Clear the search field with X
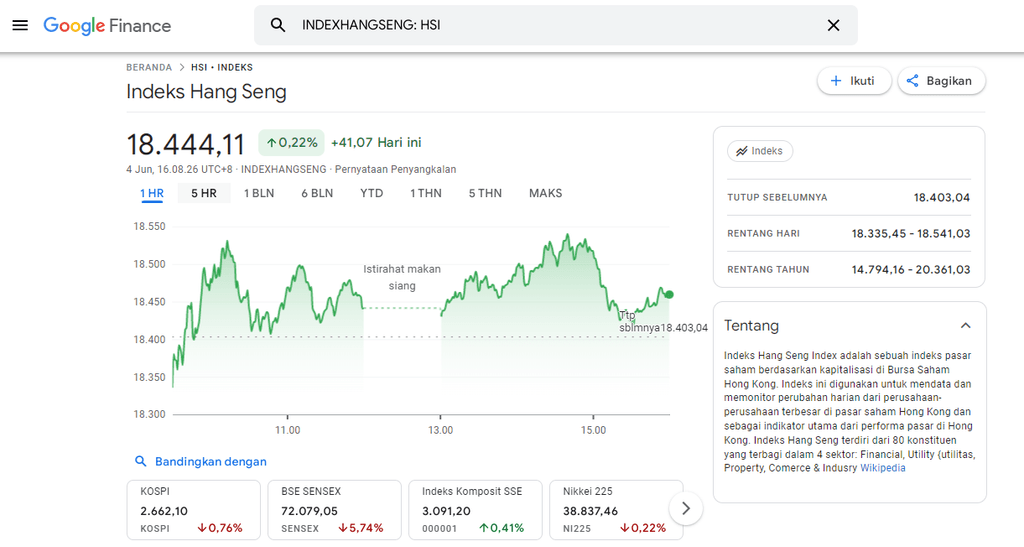 click(833, 25)
